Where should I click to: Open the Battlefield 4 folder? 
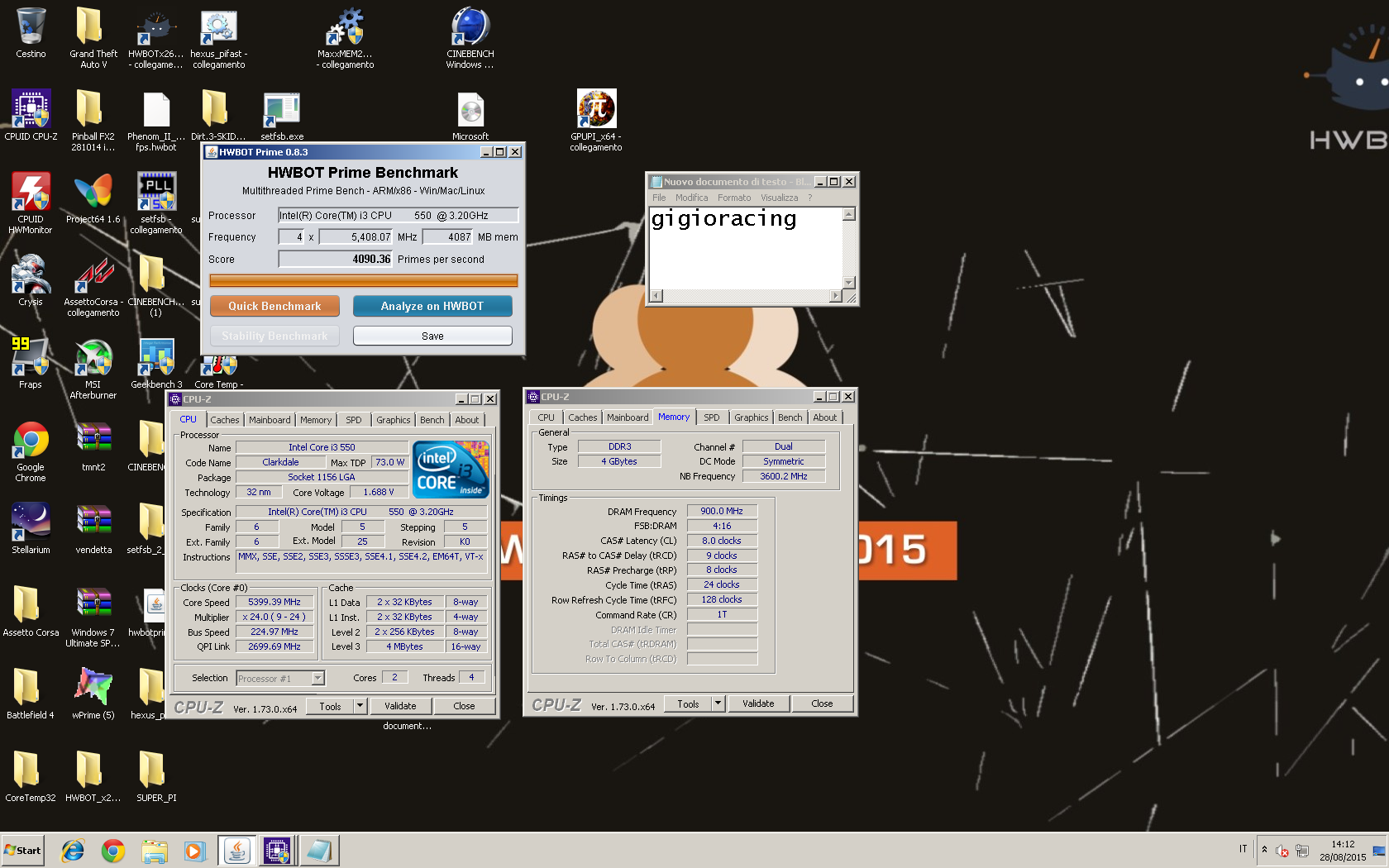click(x=31, y=694)
